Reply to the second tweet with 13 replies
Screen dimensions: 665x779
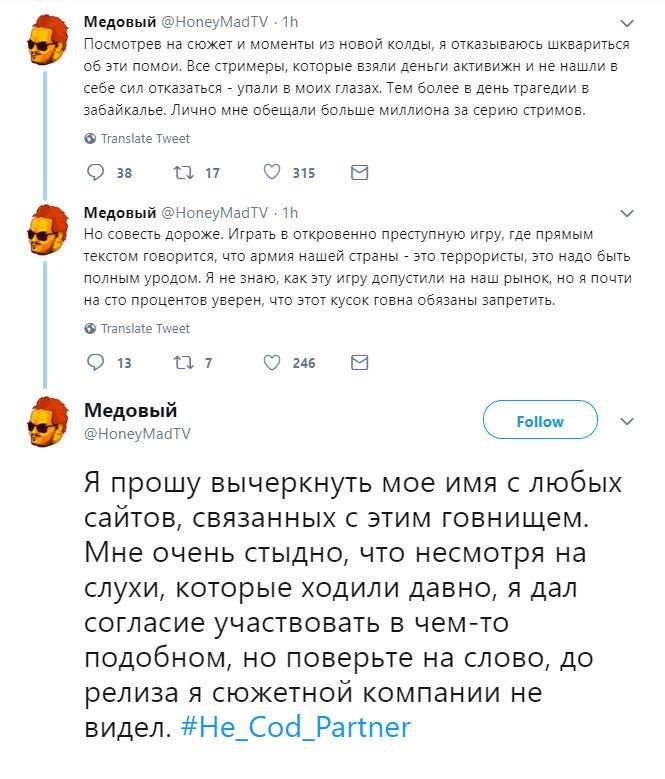pos(96,363)
